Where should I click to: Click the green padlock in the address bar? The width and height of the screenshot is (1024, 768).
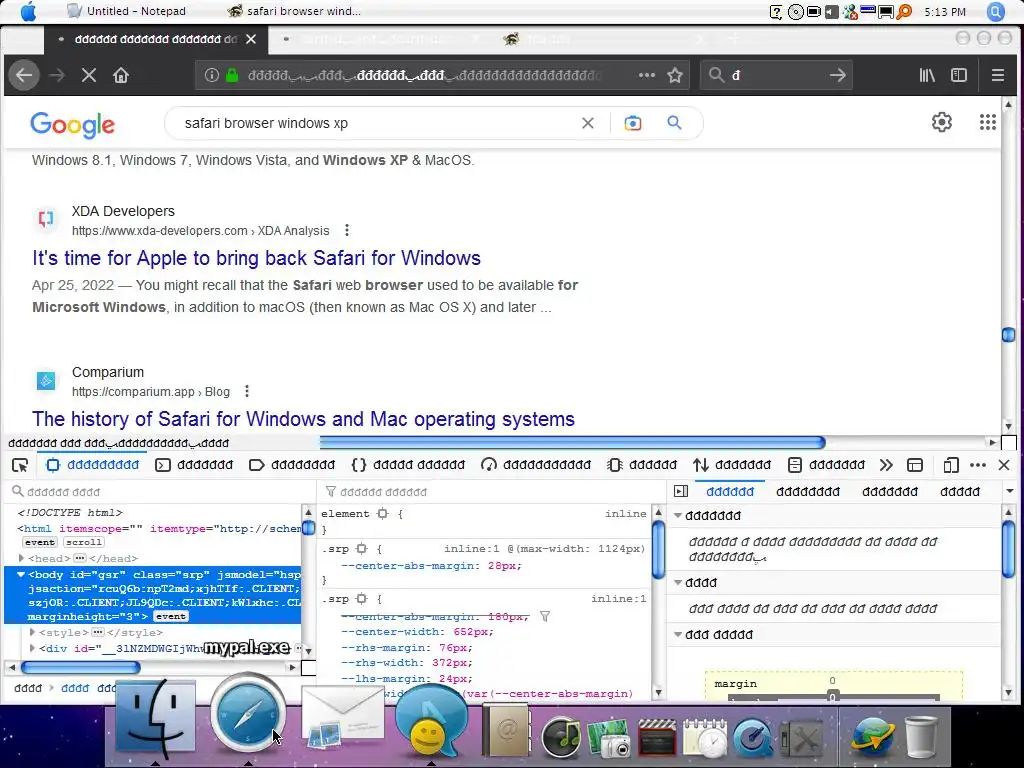(232, 75)
